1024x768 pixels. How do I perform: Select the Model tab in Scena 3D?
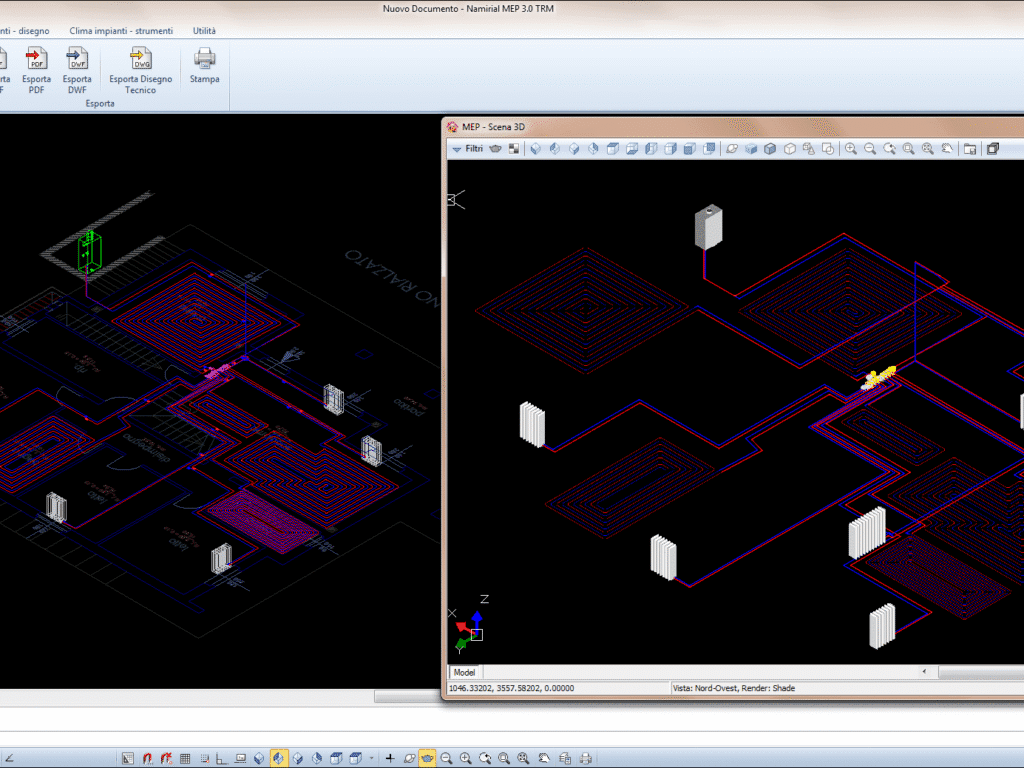465,672
